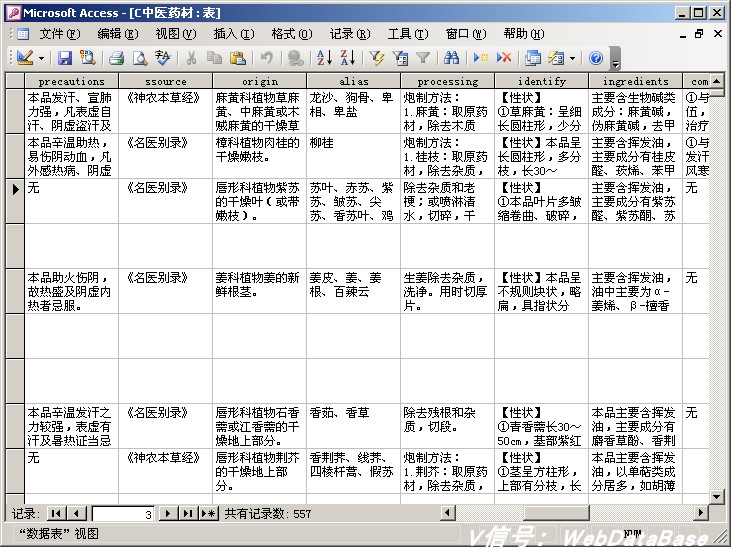Click the Undo icon

pos(266,58)
